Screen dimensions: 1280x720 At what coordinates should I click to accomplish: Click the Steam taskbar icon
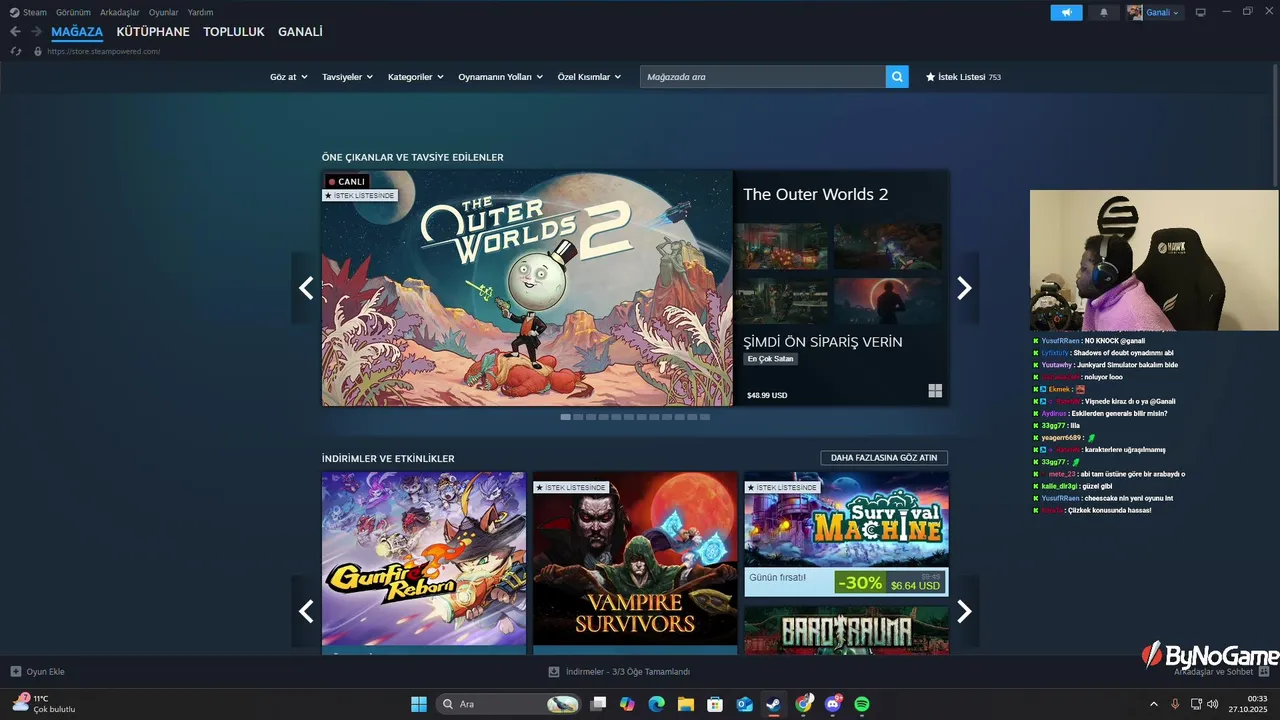pyautogui.click(x=774, y=704)
